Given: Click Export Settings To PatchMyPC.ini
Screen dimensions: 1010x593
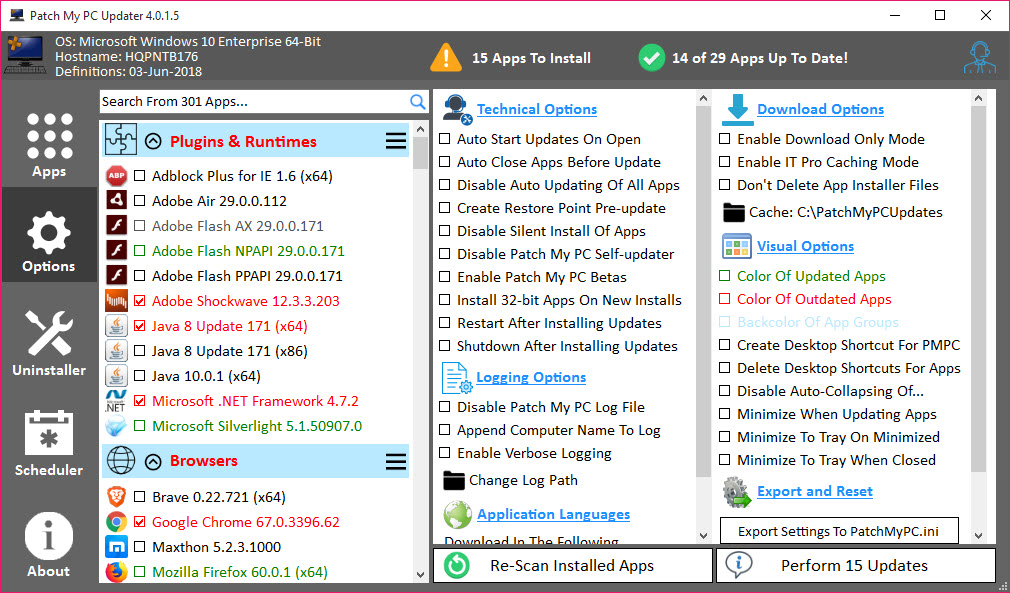Looking at the screenshot, I should (x=839, y=531).
